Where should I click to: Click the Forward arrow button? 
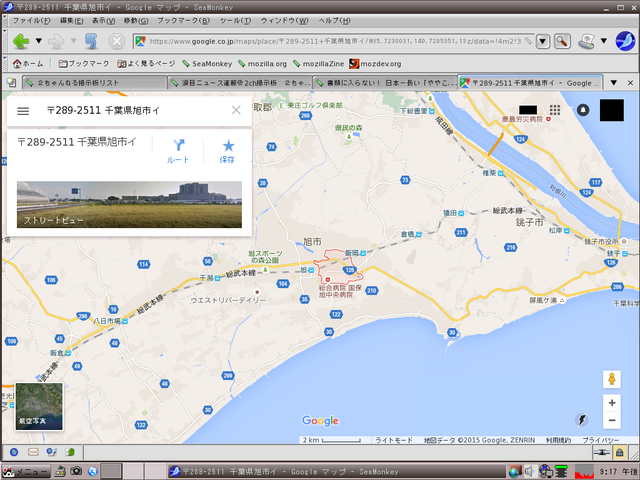tap(56, 41)
